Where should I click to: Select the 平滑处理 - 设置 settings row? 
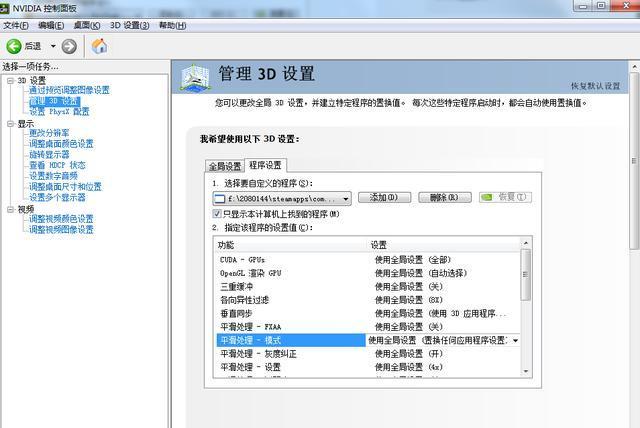(x=368, y=367)
